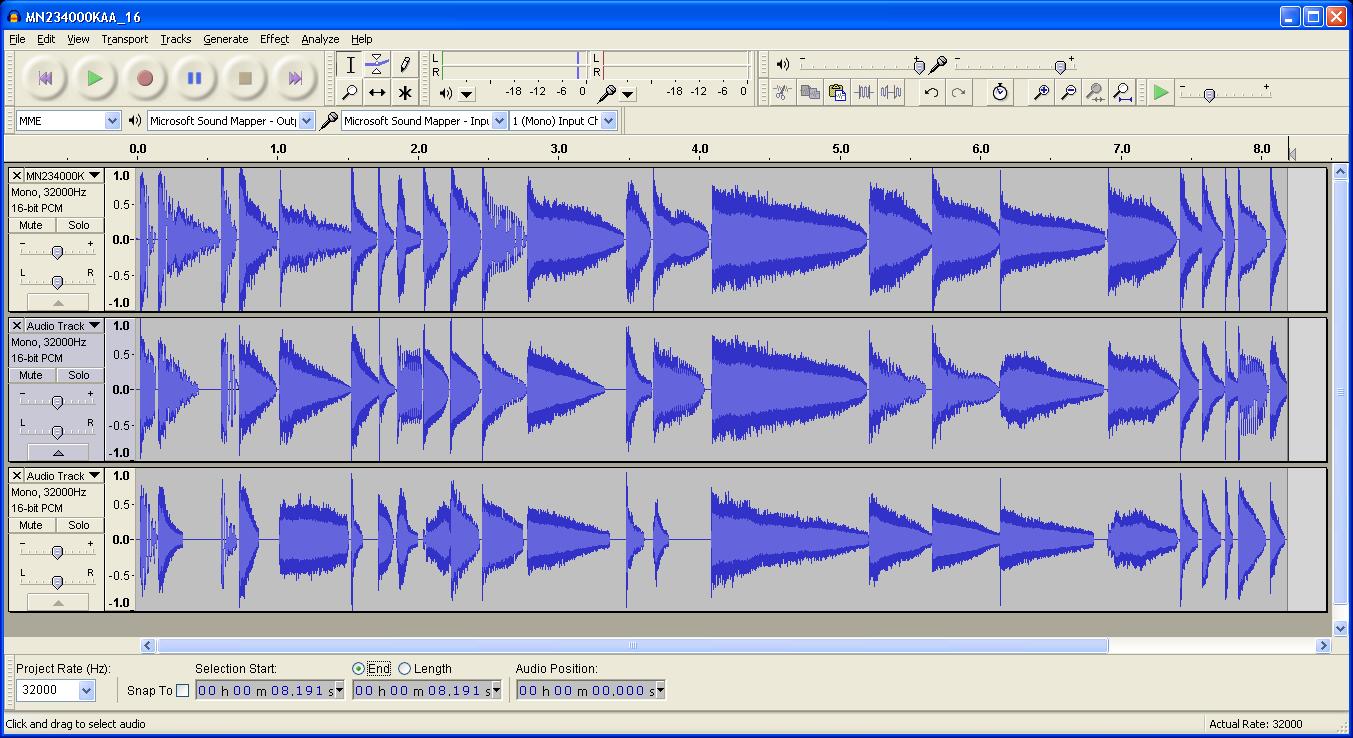Solo the second Audio Track
The height and width of the screenshot is (738, 1353).
pos(79,375)
